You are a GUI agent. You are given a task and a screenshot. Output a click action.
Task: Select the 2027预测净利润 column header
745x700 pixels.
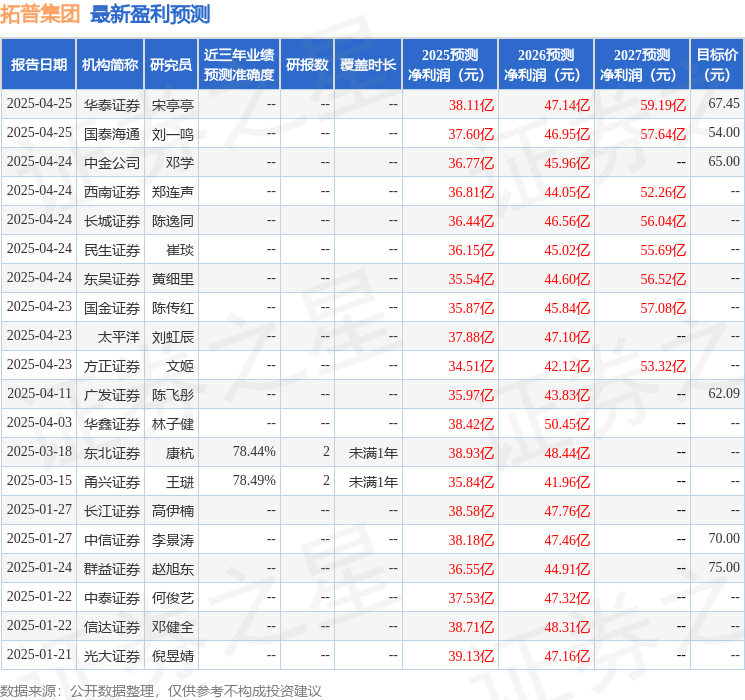point(642,65)
